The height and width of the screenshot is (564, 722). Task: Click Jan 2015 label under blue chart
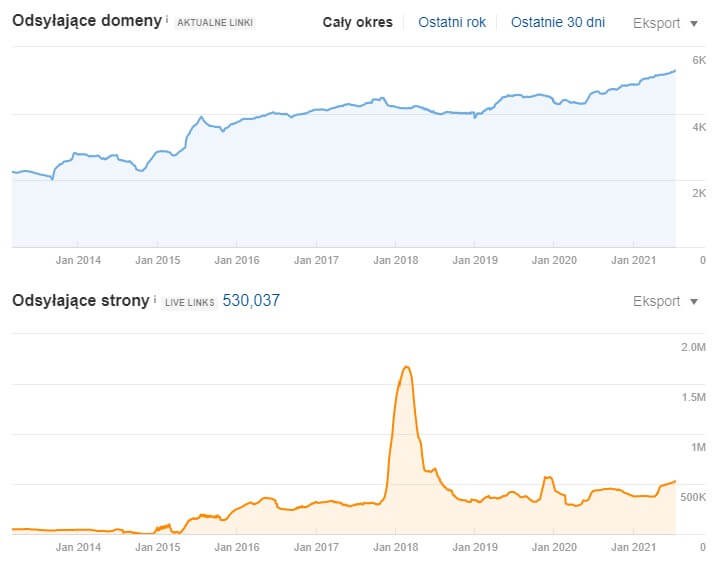(157, 260)
